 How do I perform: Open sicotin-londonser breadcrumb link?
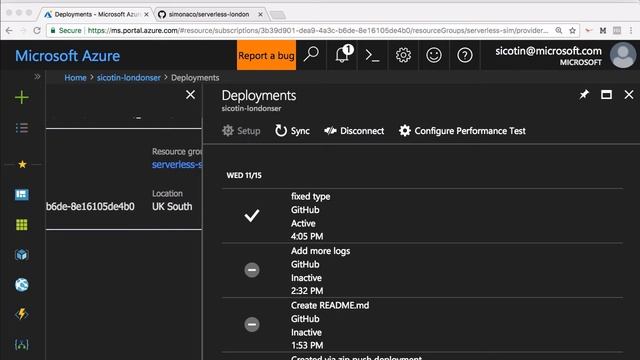click(129, 78)
